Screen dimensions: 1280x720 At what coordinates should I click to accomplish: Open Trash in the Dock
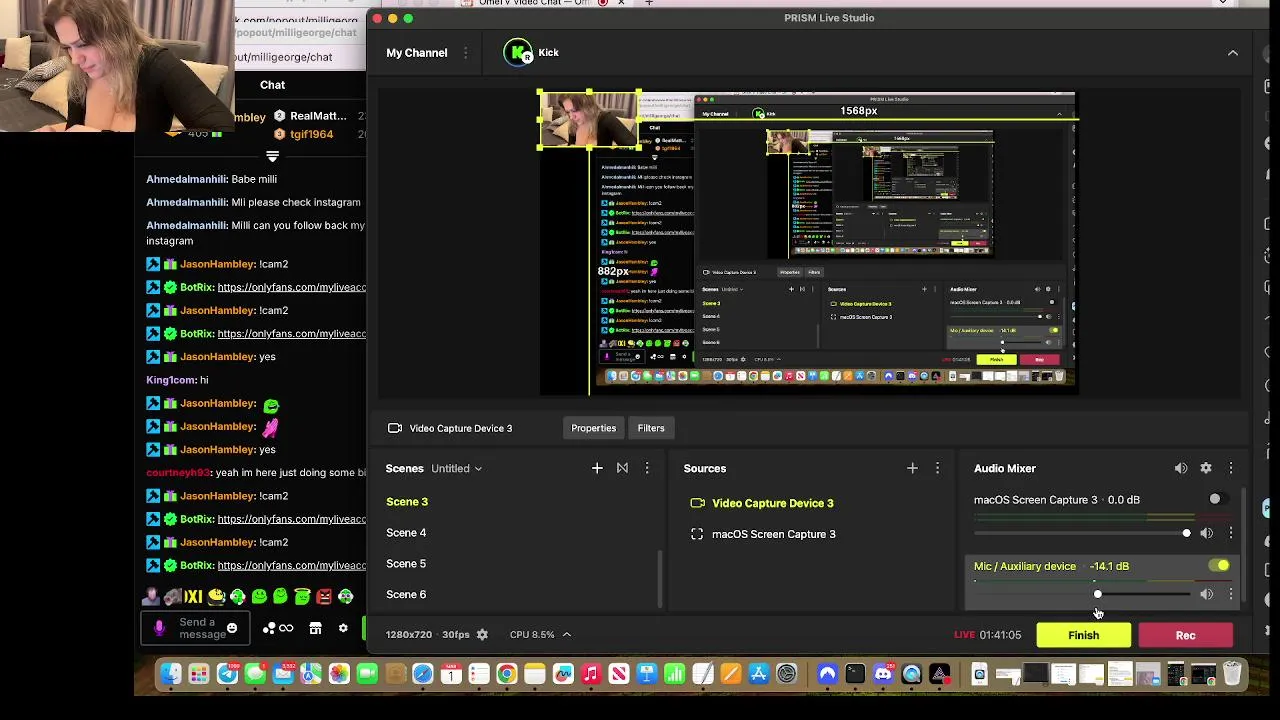click(x=1232, y=675)
